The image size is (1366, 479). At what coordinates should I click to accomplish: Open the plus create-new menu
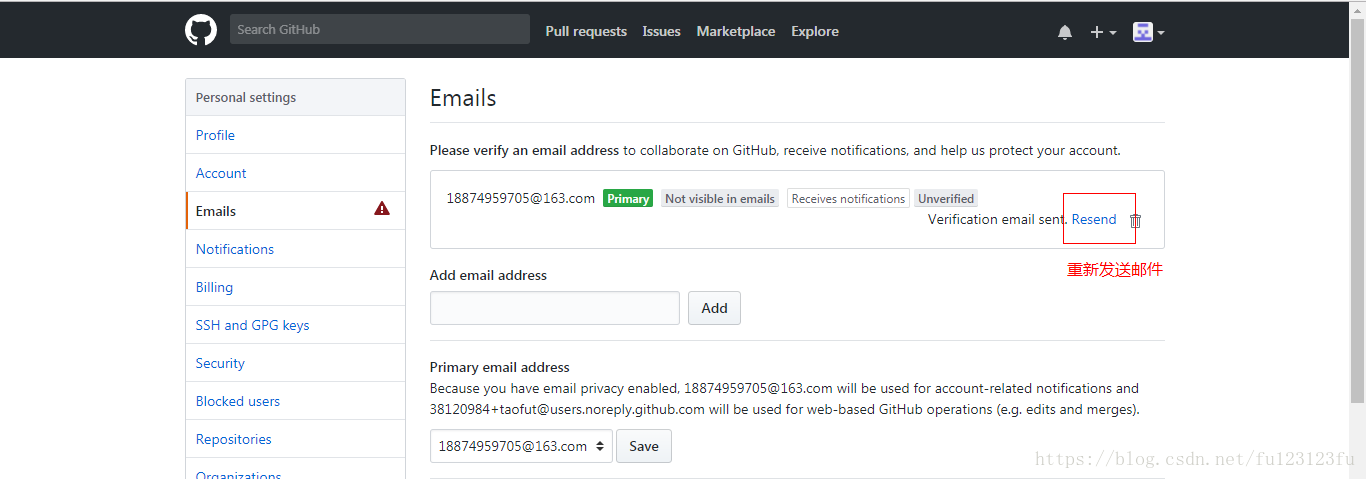point(1103,32)
